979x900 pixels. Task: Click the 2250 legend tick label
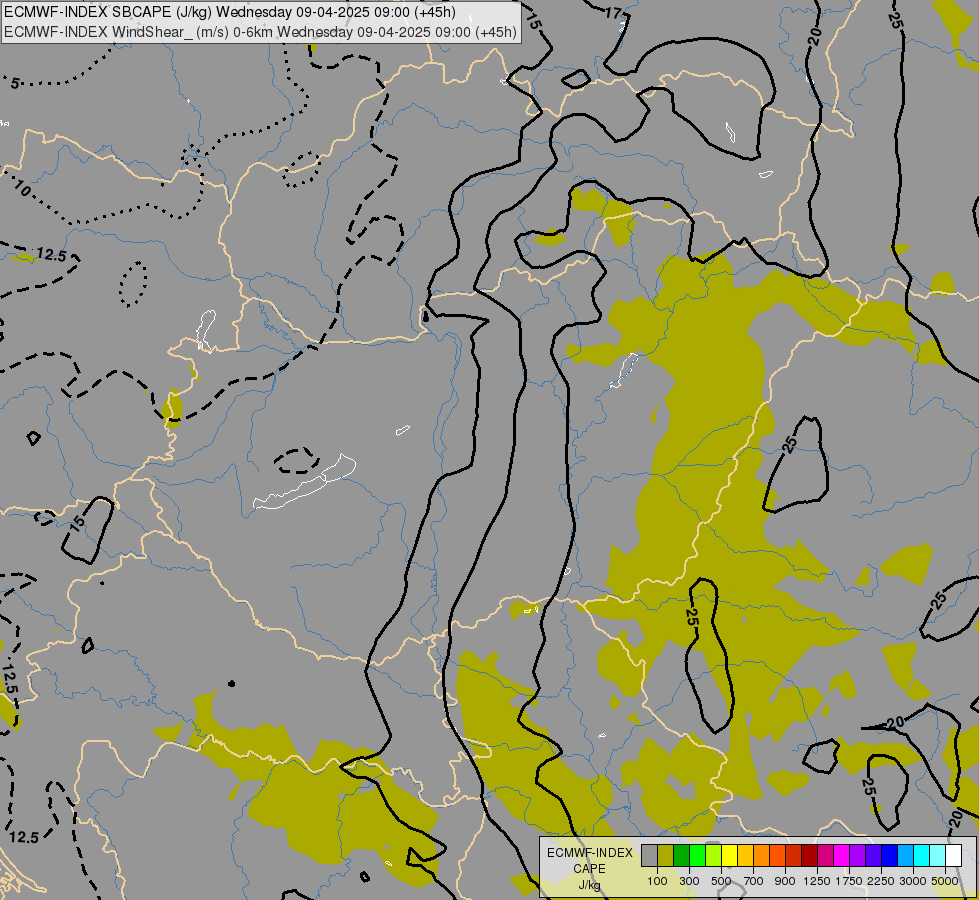tap(881, 881)
